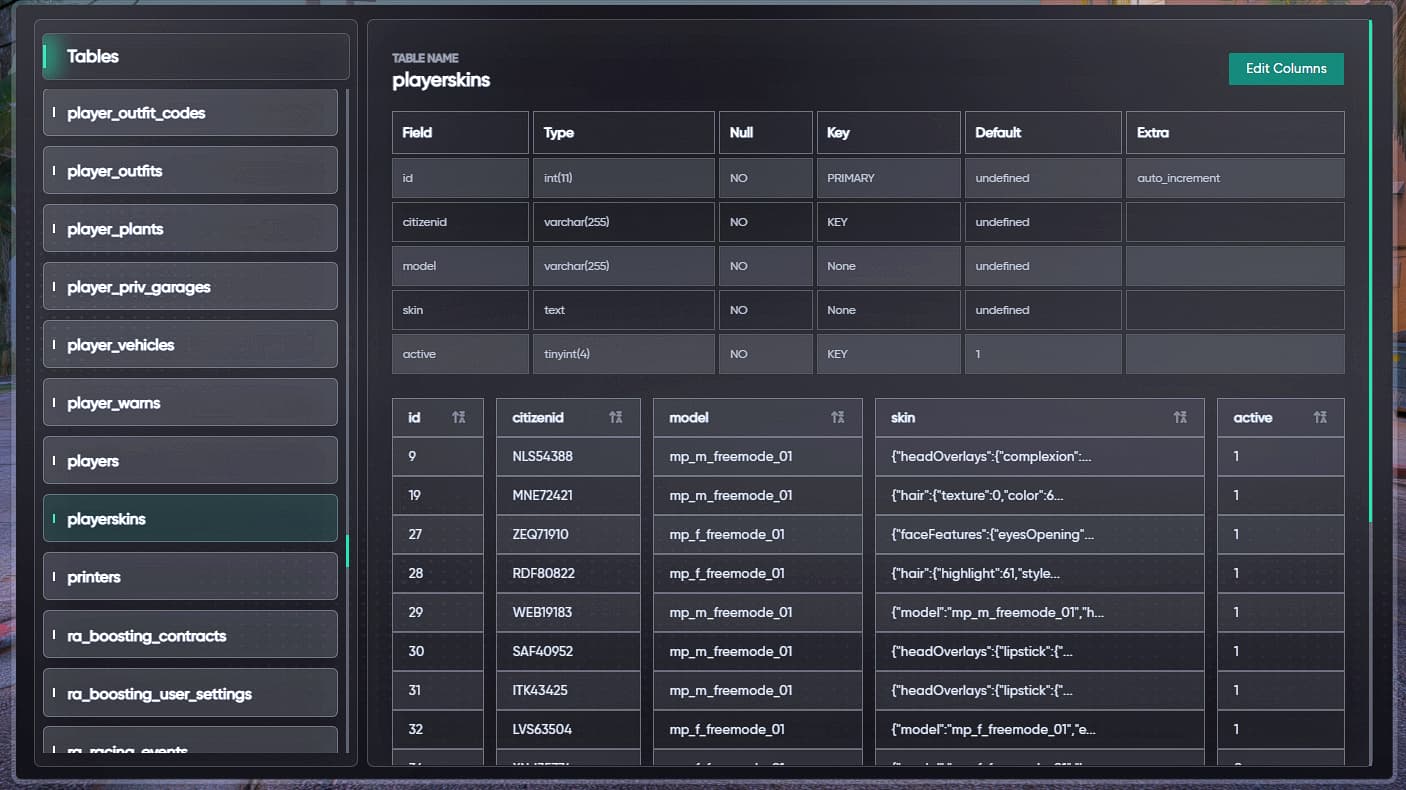Click the skin value of row id 19
This screenshot has width=1406, height=790.
tap(1039, 495)
